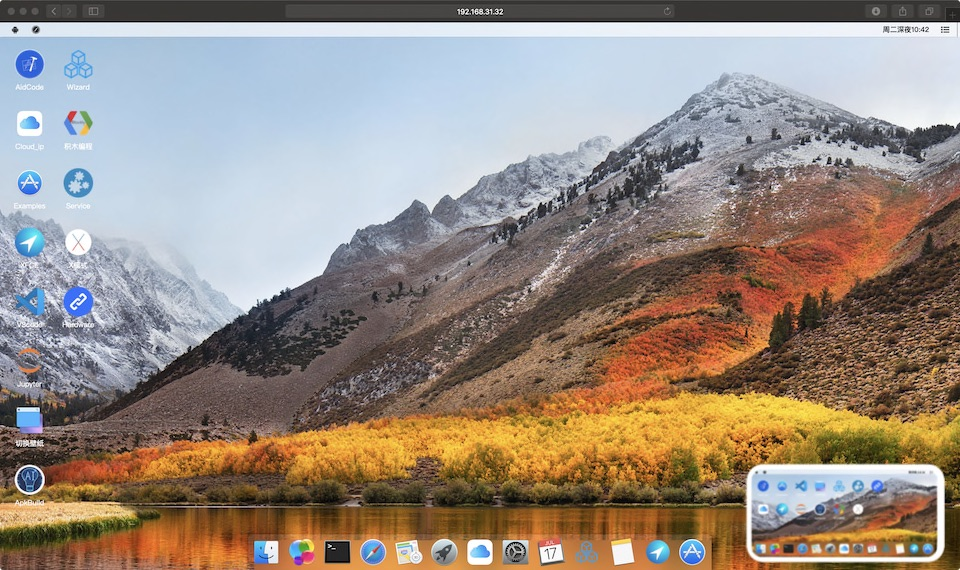
Task: Open the Service gears icon on desktop
Action: (x=78, y=183)
